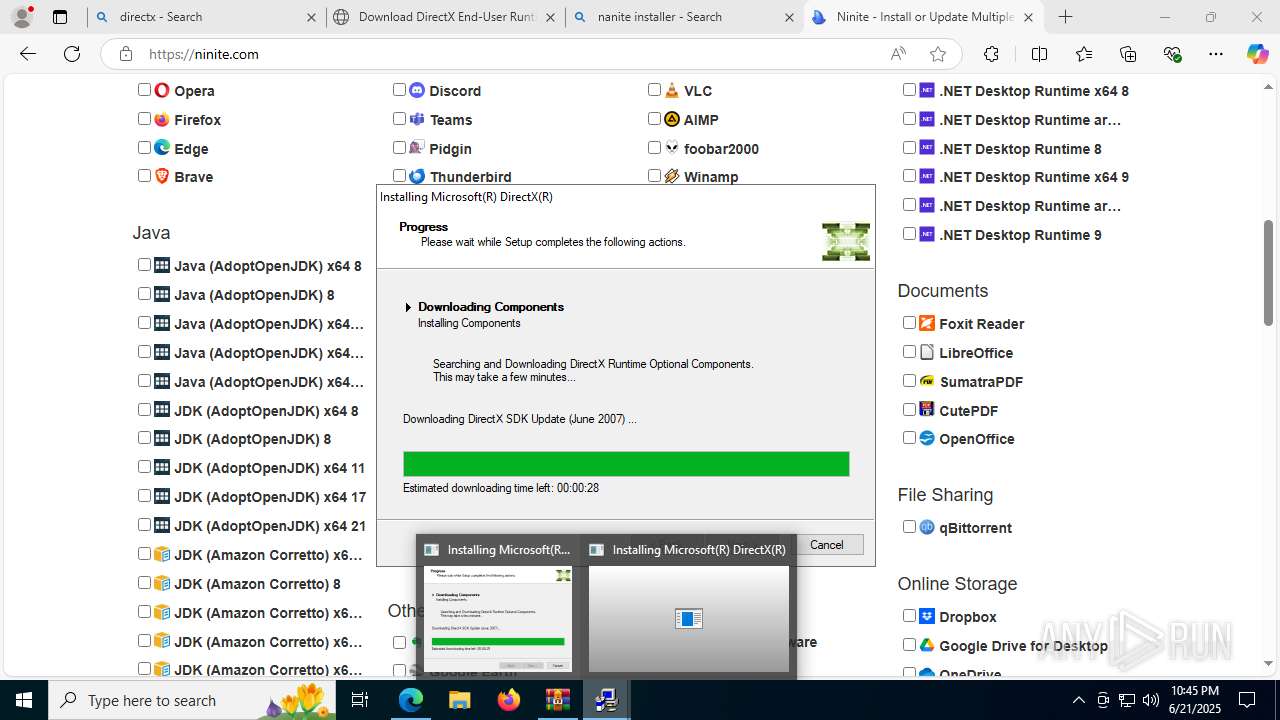The image size is (1280, 720).
Task: Check Java (AdoptOpenJDK) x64 8 checkbox
Action: click(144, 265)
